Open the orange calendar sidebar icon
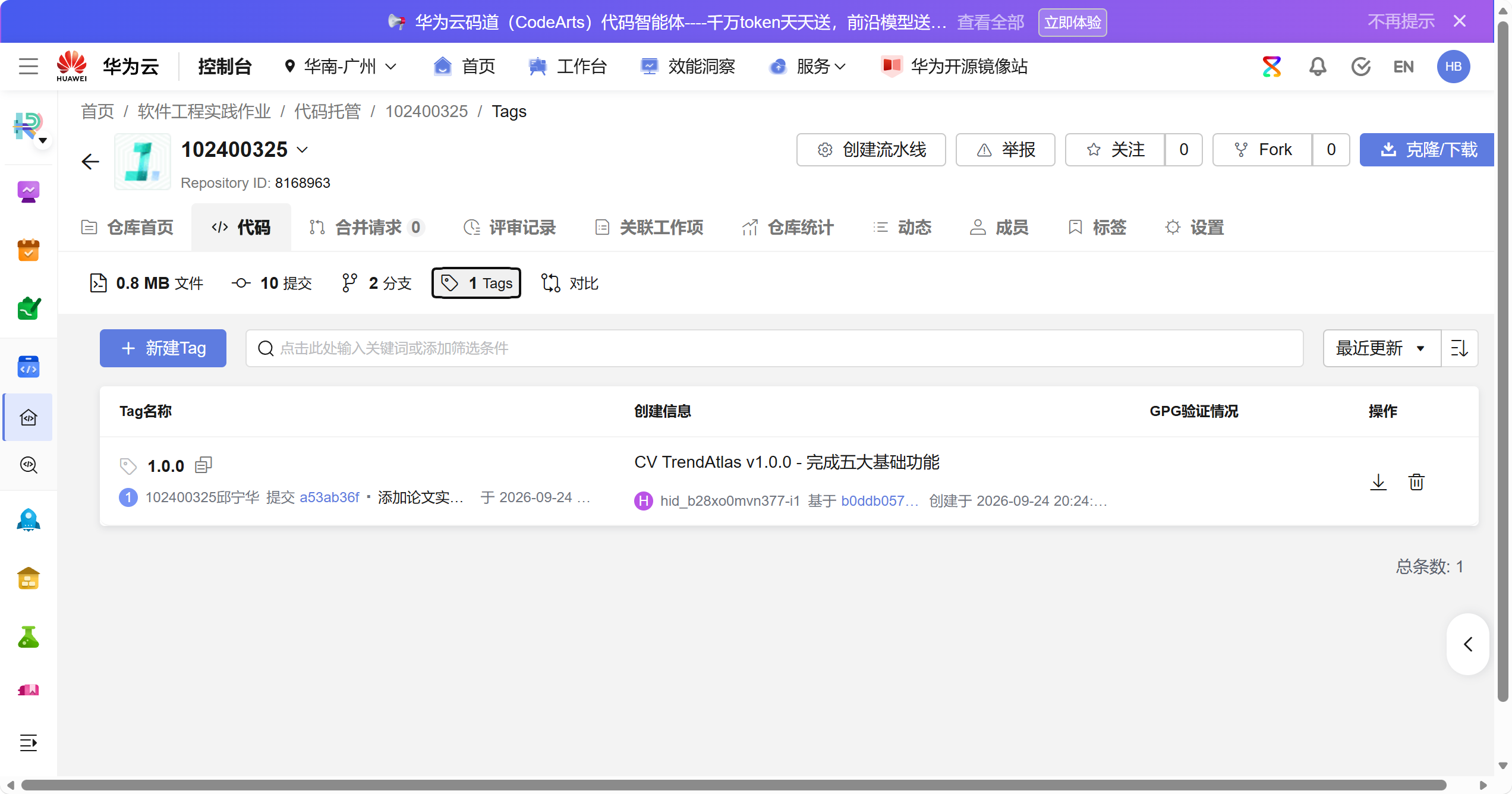This screenshot has width=1512, height=794. [29, 250]
